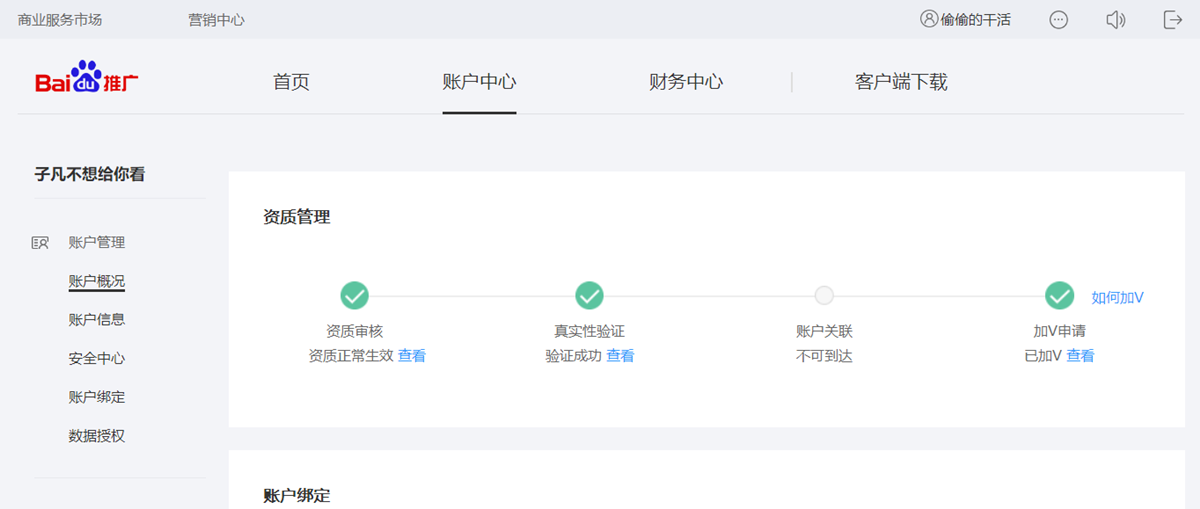Click the 验证成功 status text
Screen dimensions: 1200x509
[x=573, y=356]
